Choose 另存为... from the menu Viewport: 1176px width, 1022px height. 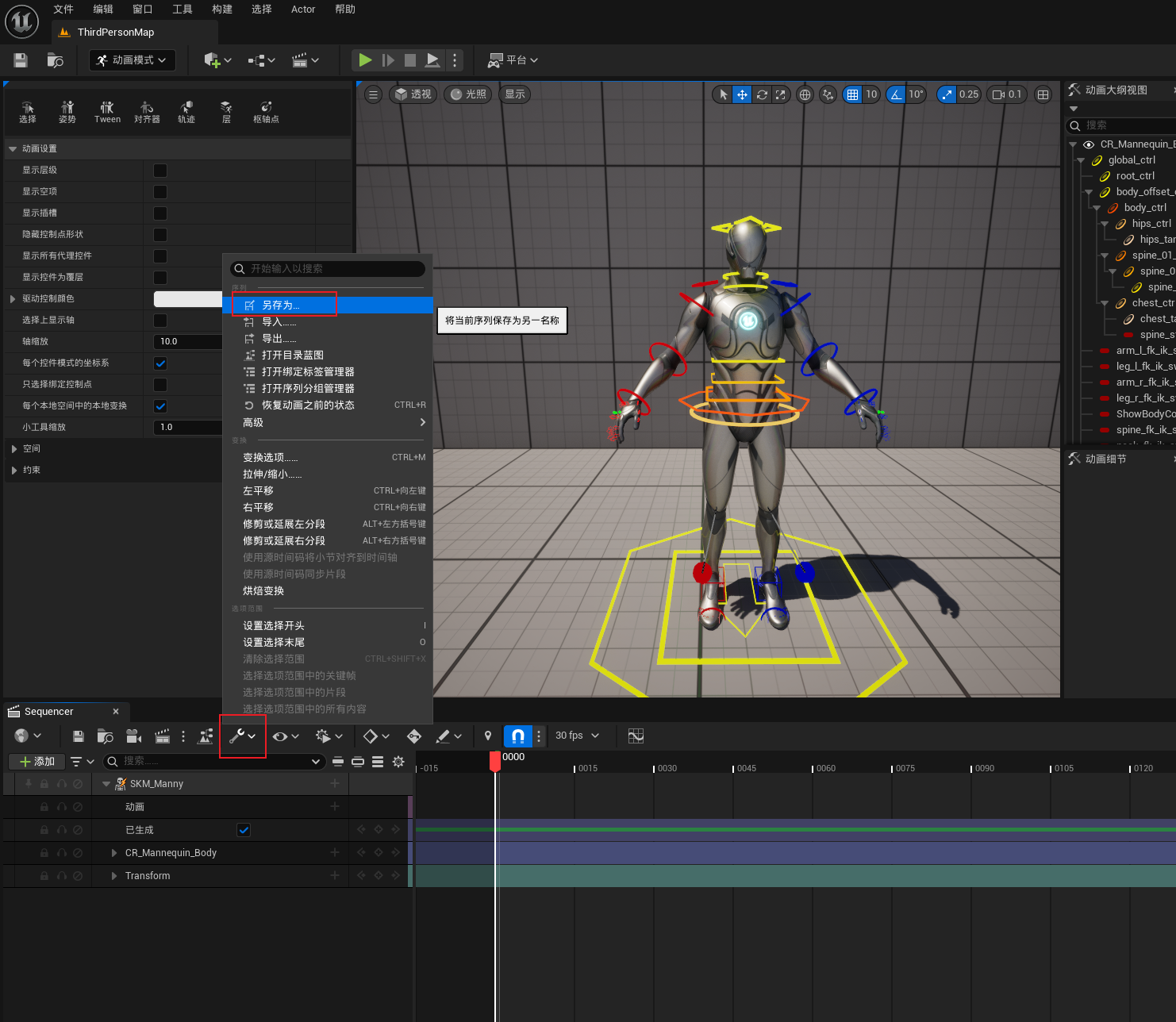[281, 305]
